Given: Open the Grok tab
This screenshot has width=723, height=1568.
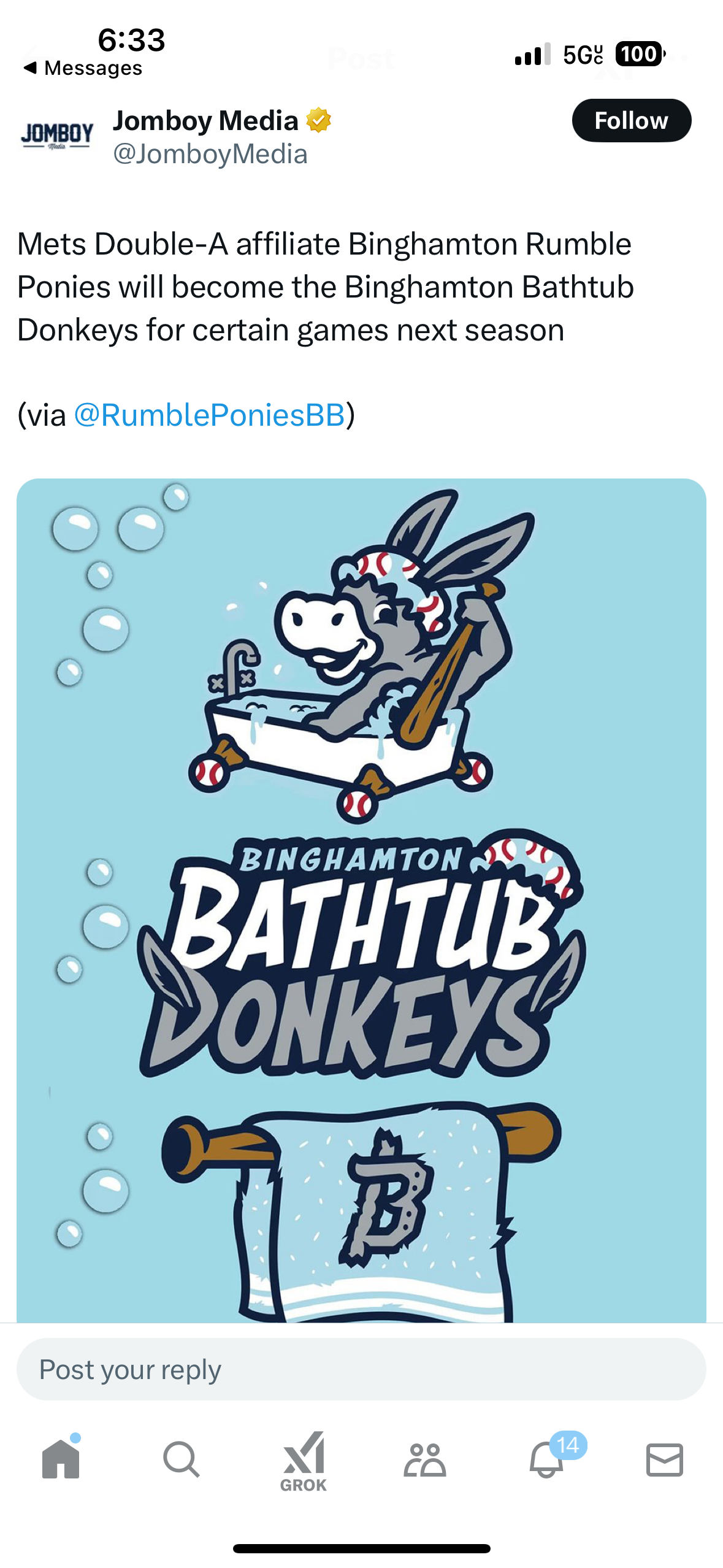Looking at the screenshot, I should pos(303,1461).
